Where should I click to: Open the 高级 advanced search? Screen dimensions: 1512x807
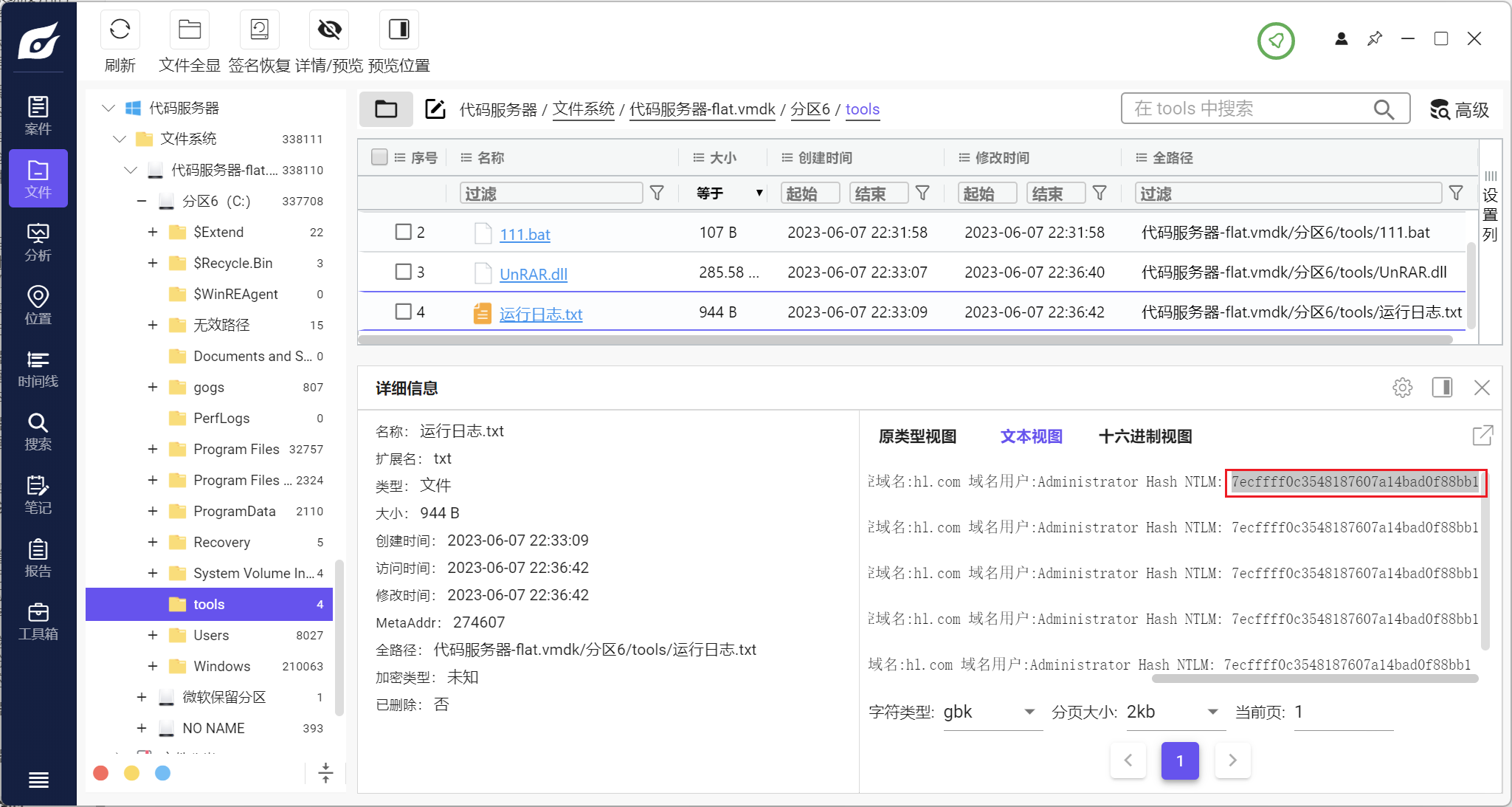click(x=1460, y=109)
